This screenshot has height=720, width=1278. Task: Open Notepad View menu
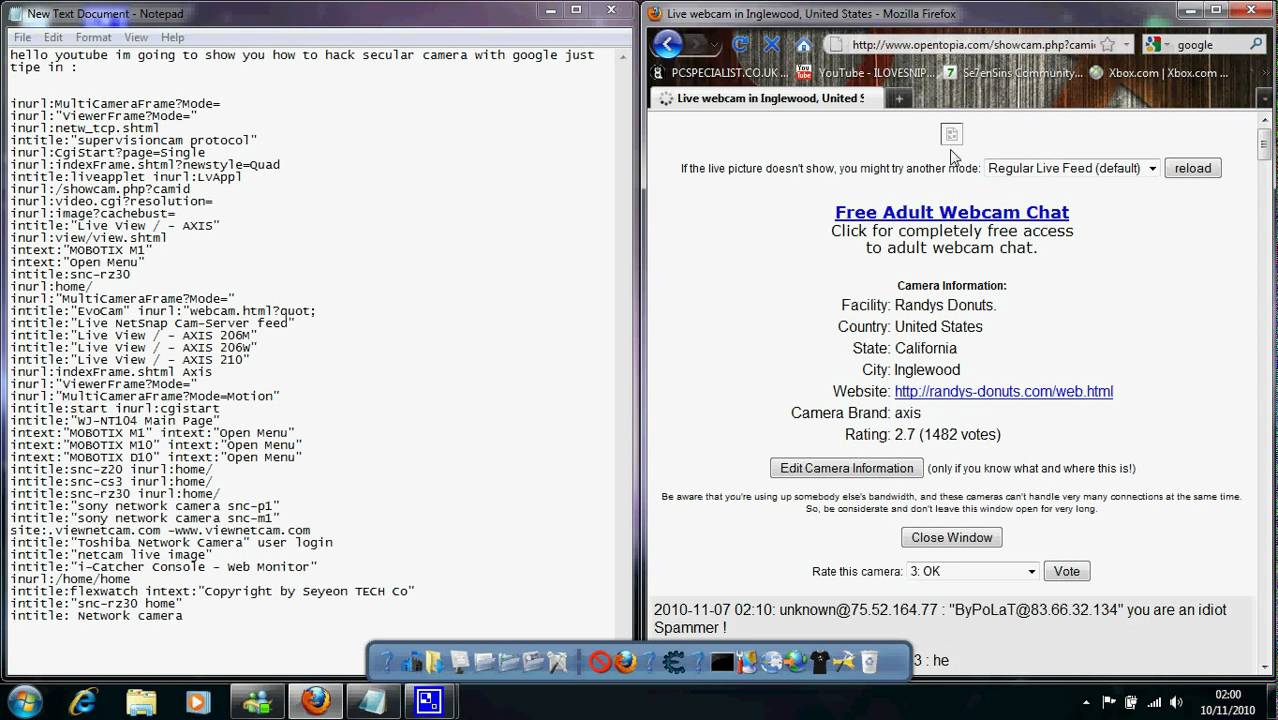(x=136, y=37)
